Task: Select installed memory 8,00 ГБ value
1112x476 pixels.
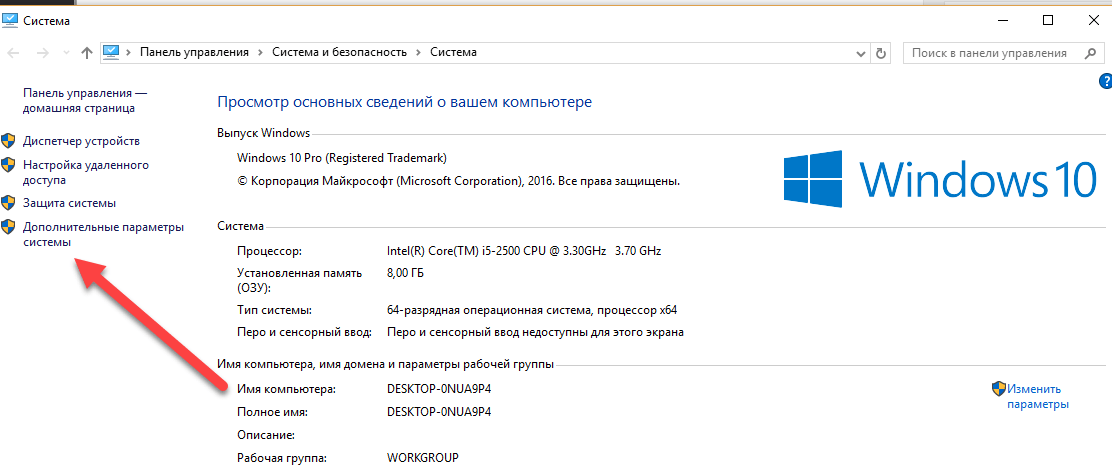Action: click(406, 272)
